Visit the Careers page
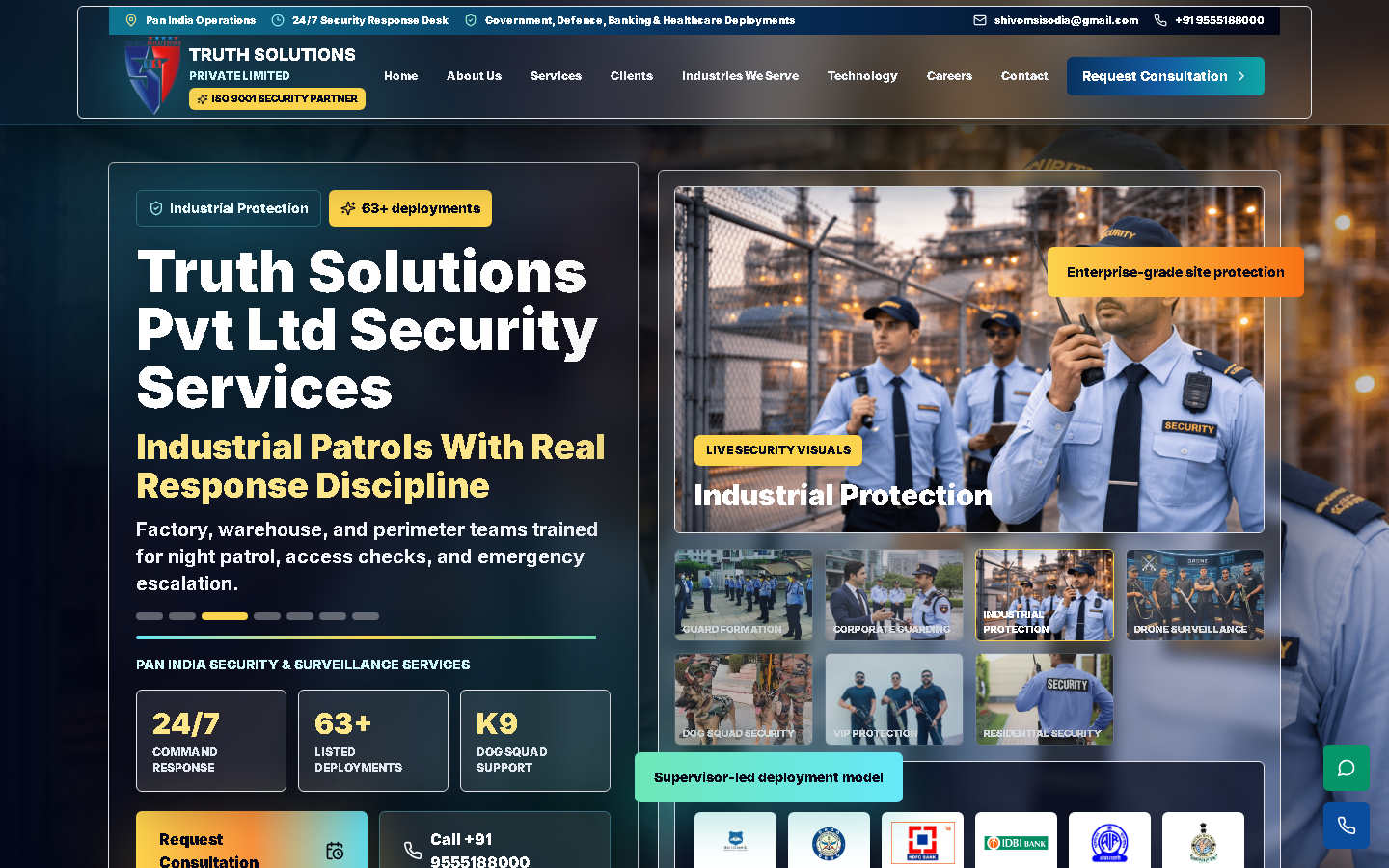This screenshot has height=868, width=1389. 949,76
